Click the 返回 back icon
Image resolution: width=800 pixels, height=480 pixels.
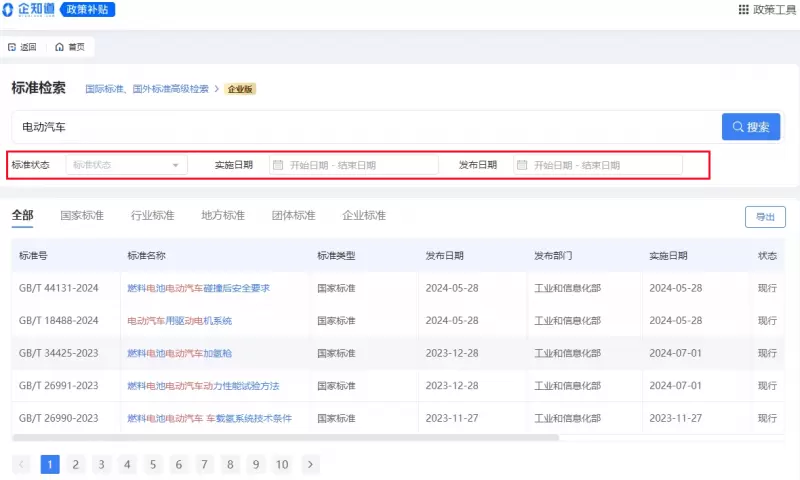12,47
